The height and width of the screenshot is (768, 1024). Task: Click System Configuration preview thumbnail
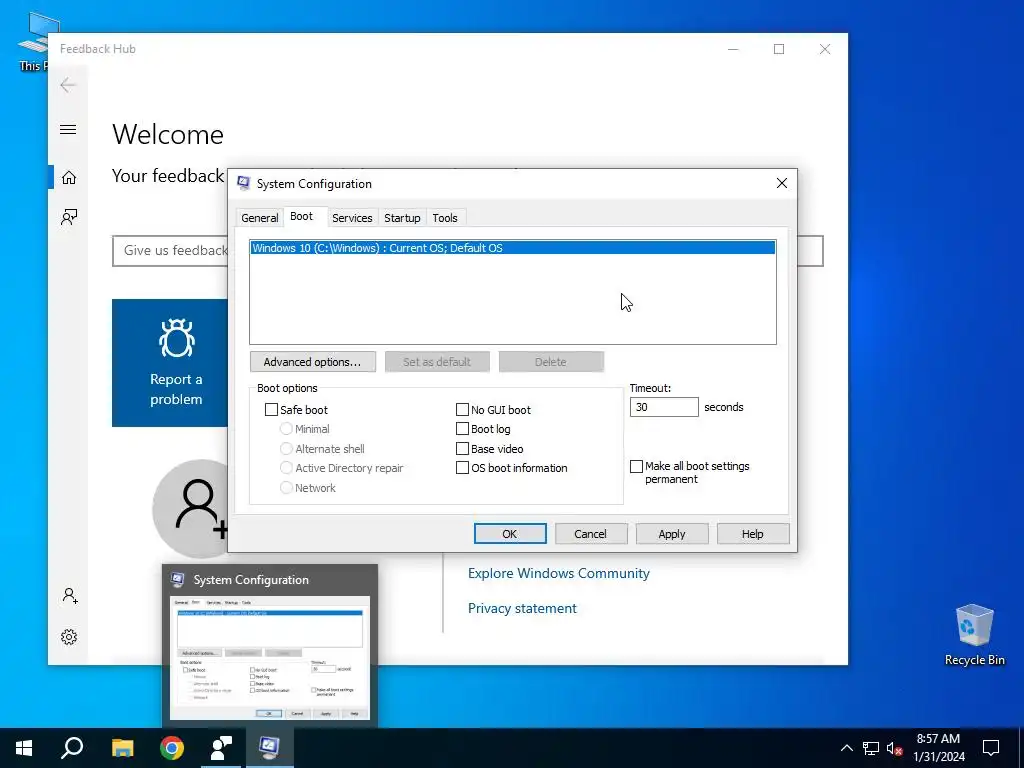click(270, 657)
